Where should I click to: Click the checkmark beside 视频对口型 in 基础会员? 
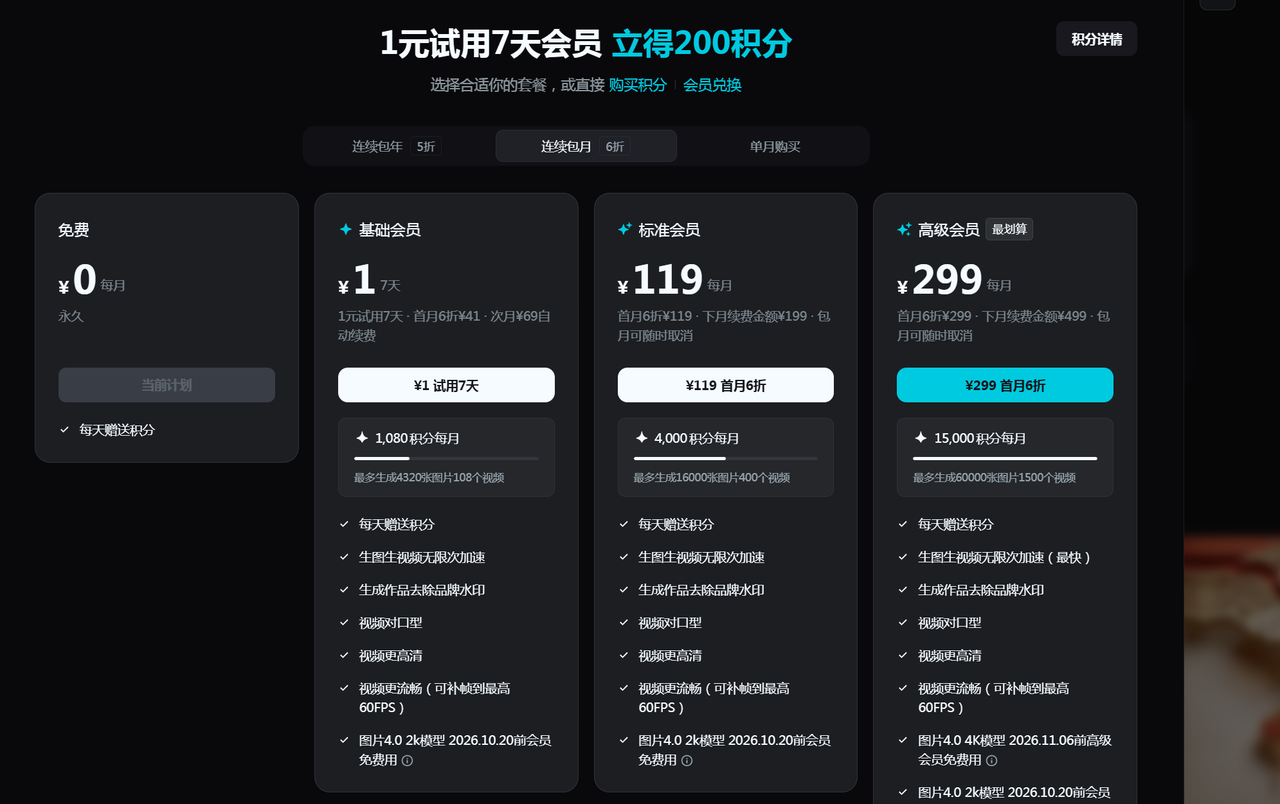(345, 623)
